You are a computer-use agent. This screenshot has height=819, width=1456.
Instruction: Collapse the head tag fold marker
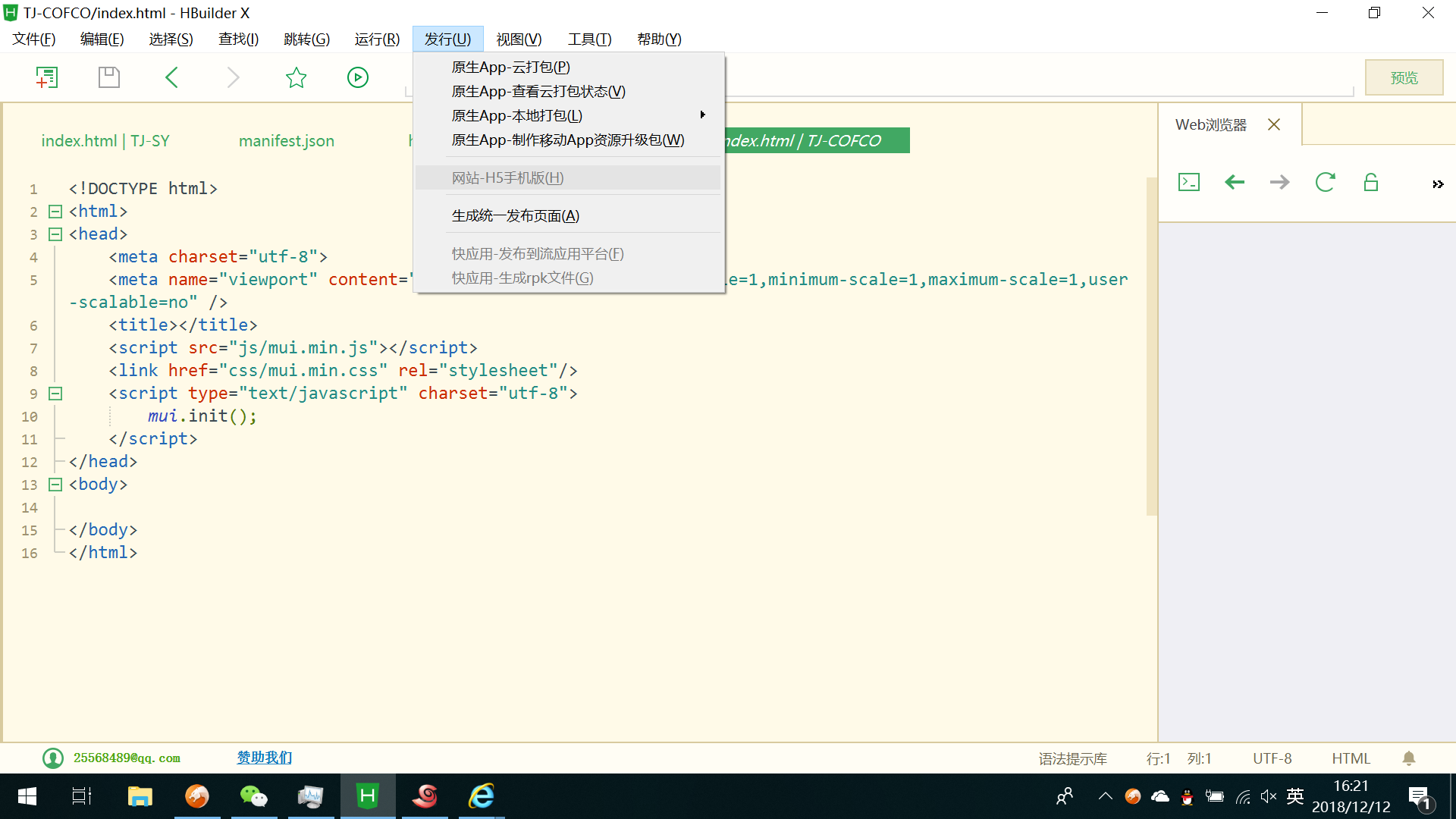point(55,234)
